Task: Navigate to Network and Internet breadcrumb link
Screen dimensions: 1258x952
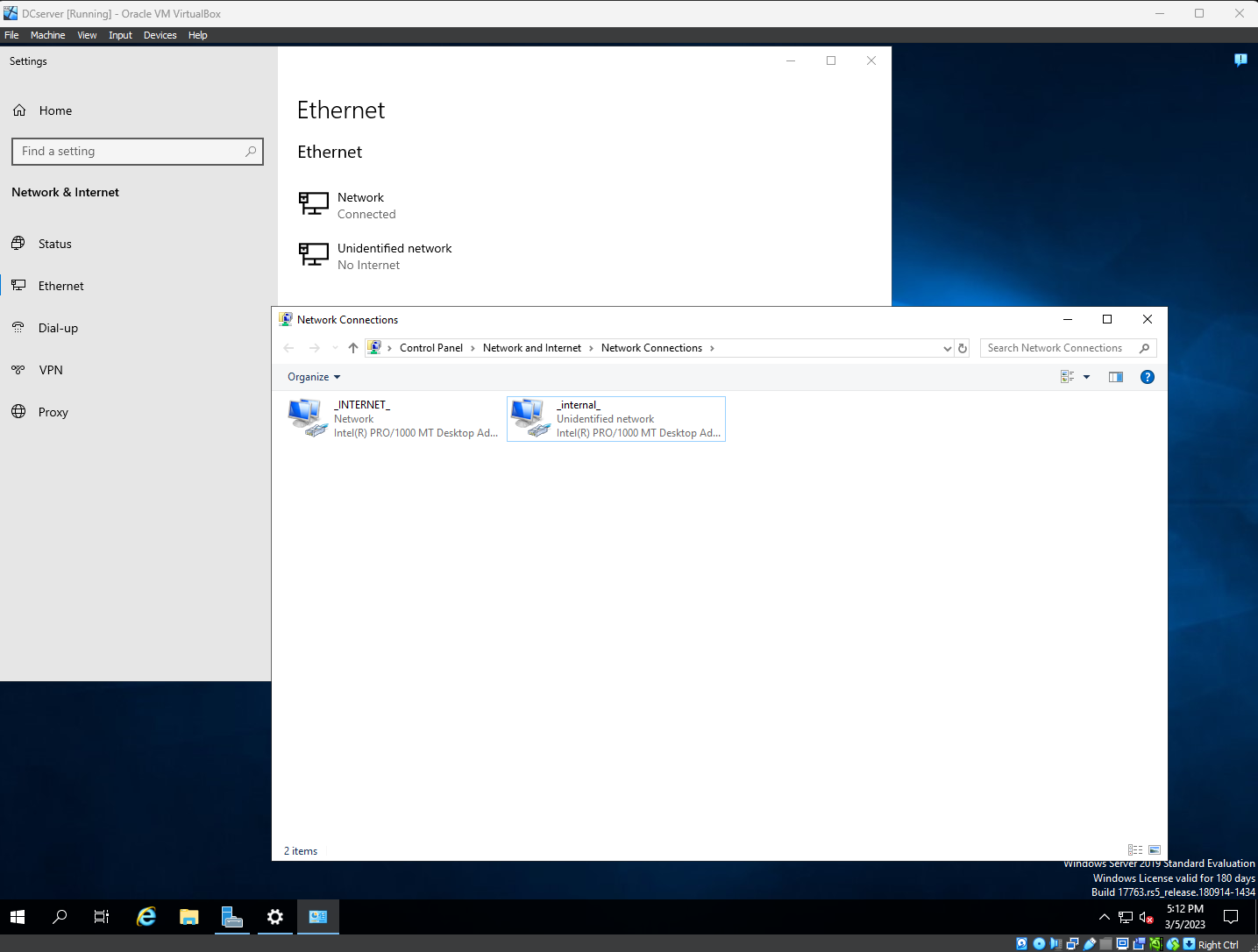Action: [x=531, y=347]
